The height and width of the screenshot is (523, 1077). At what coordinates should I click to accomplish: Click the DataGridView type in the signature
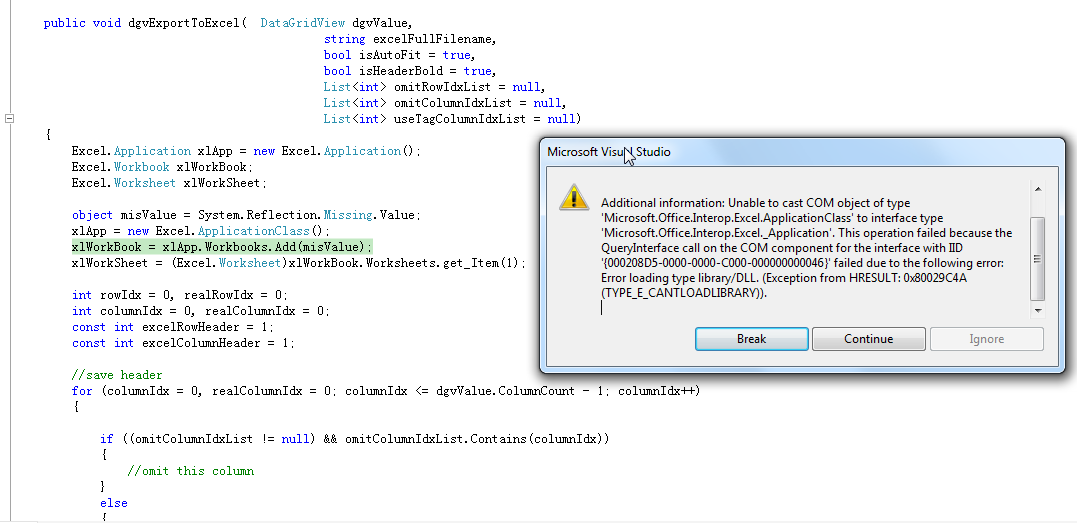(x=302, y=23)
